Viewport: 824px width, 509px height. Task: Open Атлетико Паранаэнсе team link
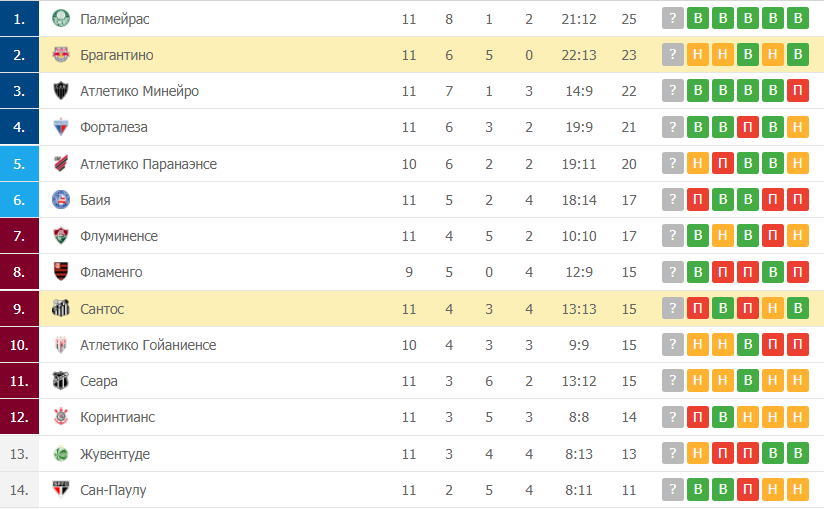tap(148, 164)
